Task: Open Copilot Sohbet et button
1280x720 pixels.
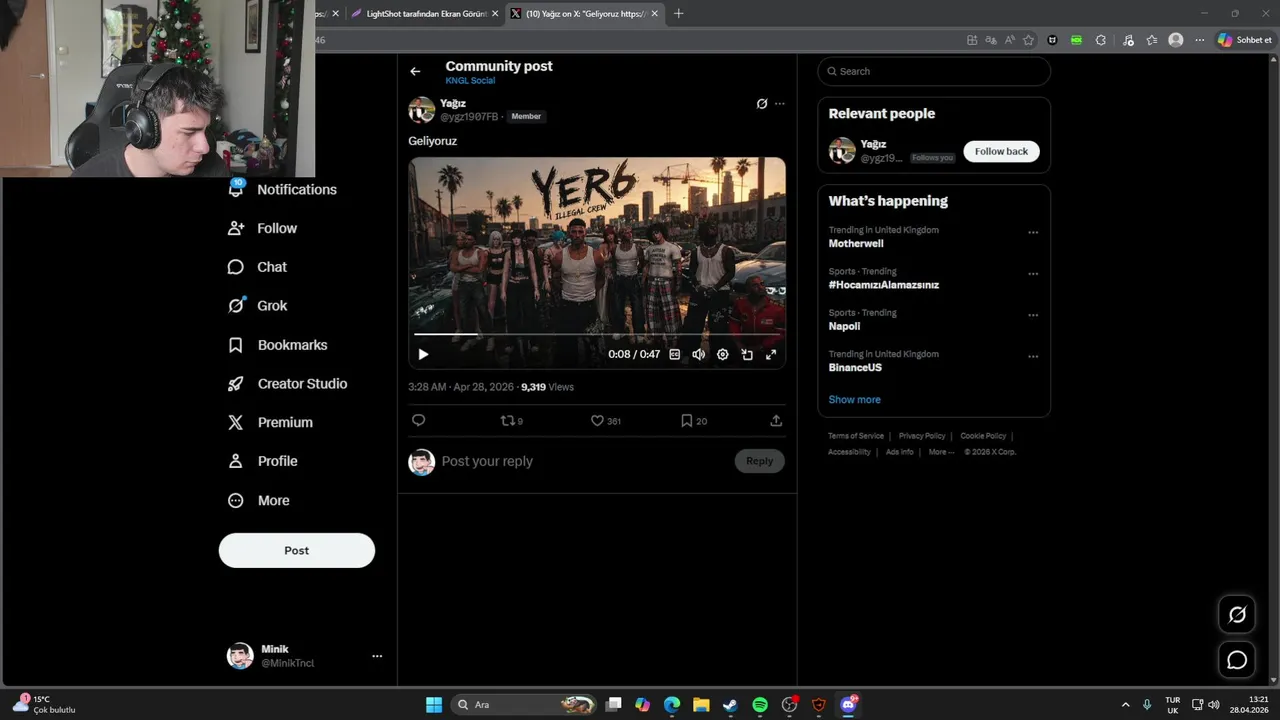Action: pos(1245,40)
